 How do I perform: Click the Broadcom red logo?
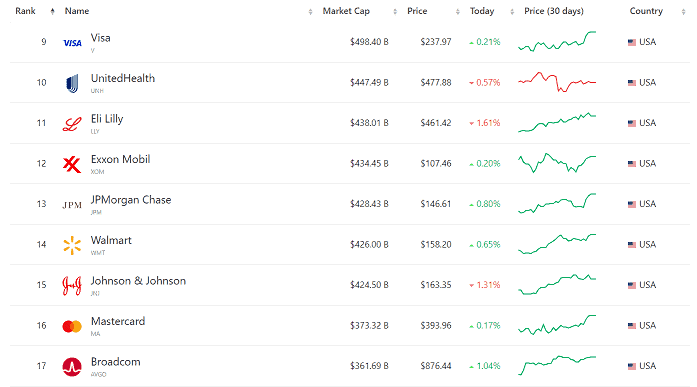tap(72, 367)
